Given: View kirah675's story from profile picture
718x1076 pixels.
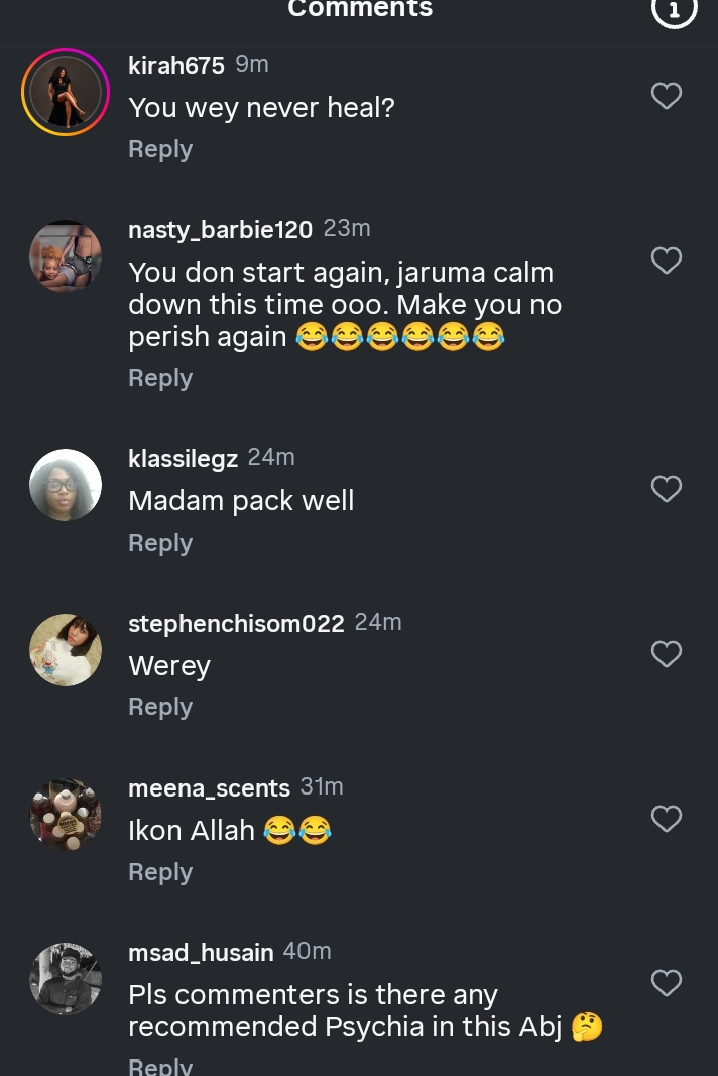Looking at the screenshot, I should 66,92.
